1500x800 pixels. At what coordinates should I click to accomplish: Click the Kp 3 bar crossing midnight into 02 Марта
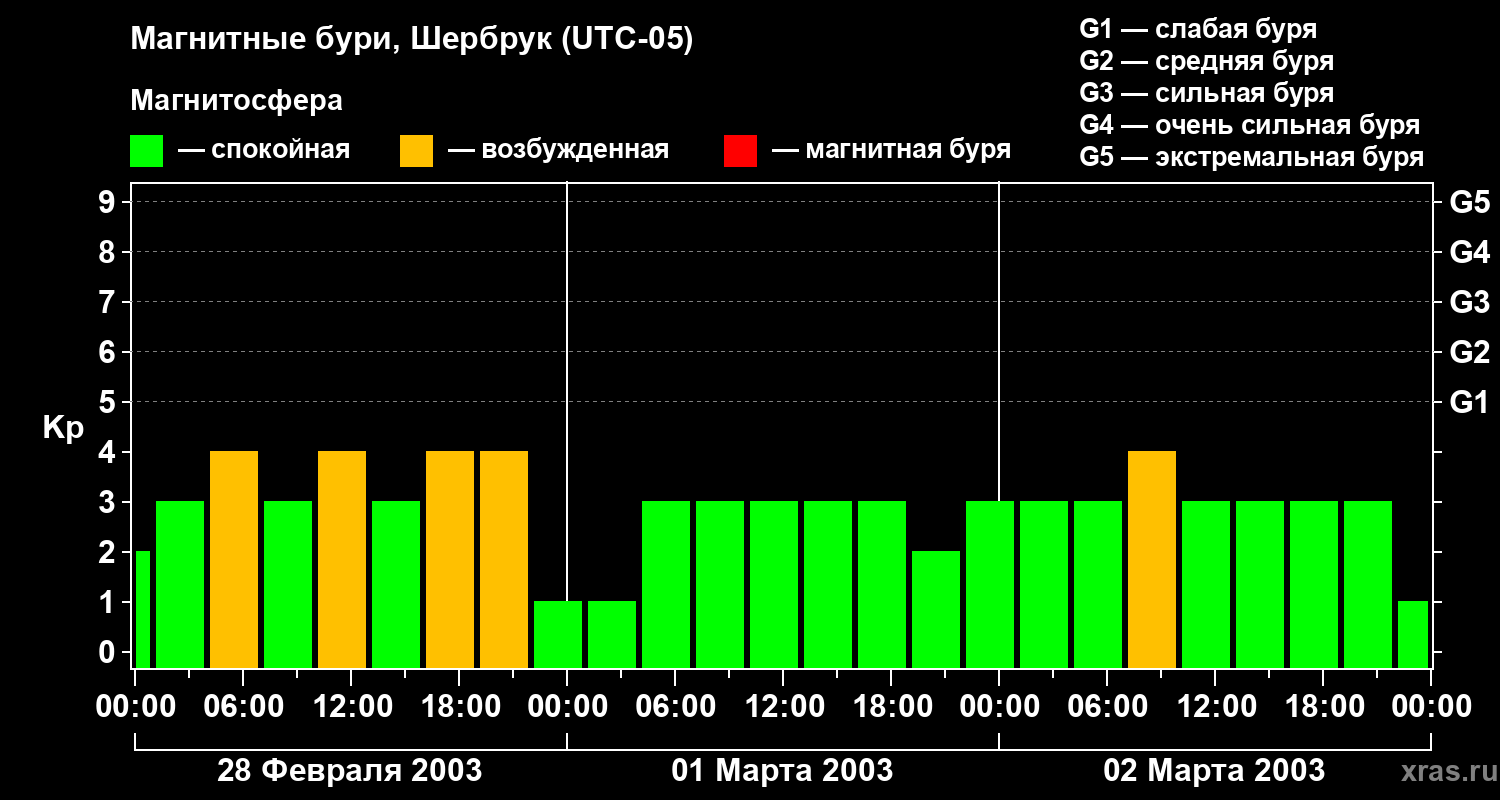pos(990,584)
